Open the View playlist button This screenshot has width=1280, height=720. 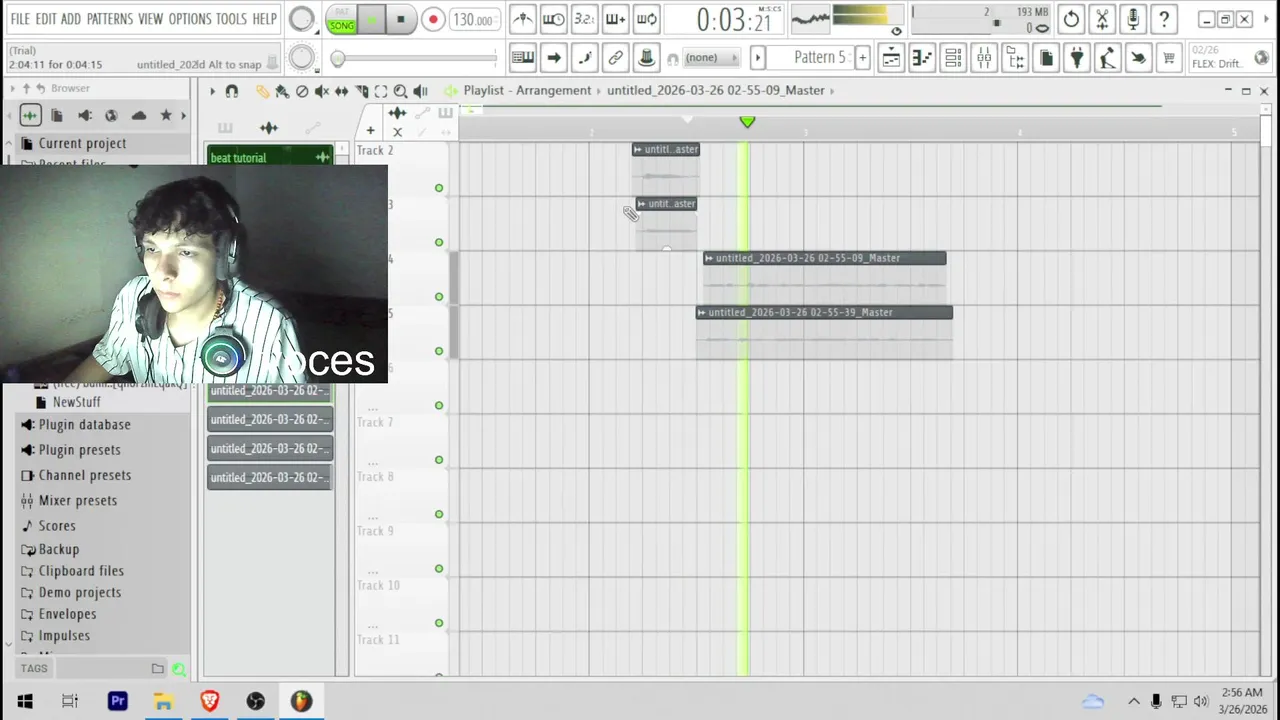(891, 58)
